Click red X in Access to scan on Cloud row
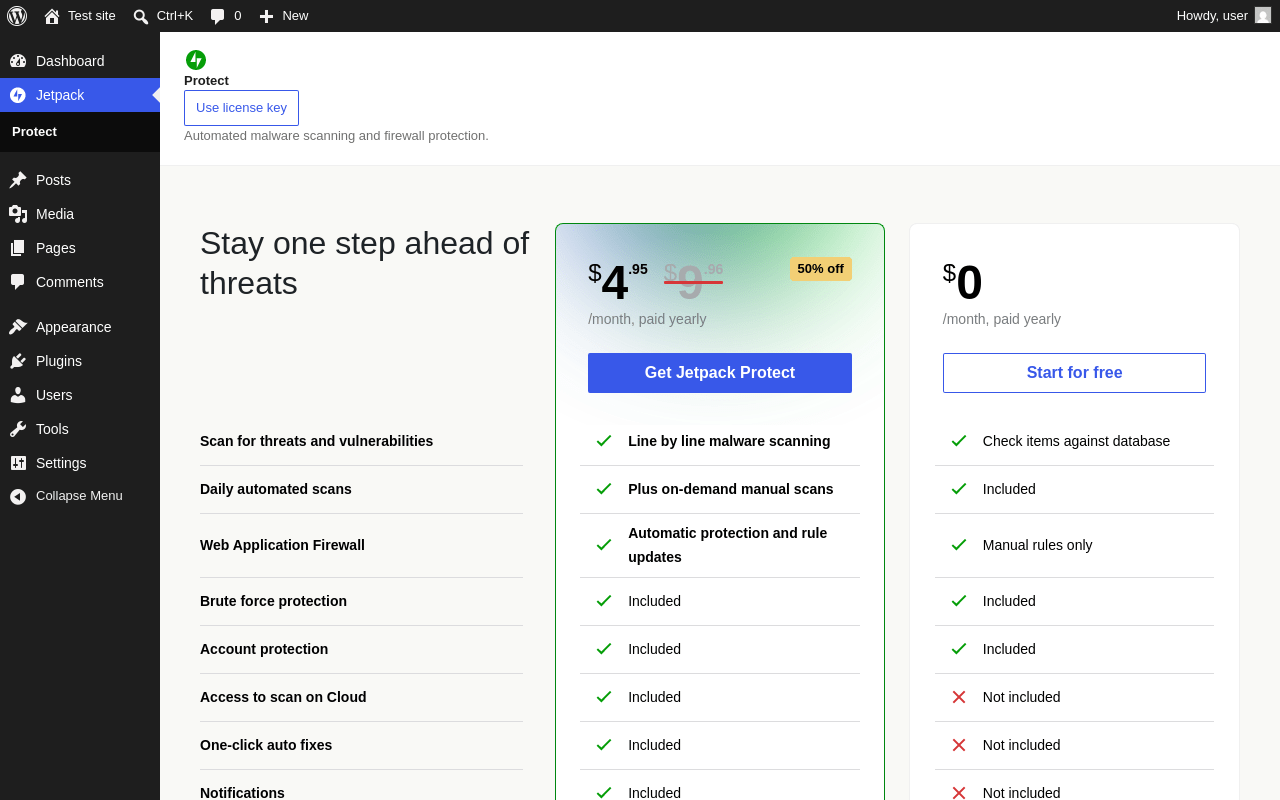 [959, 697]
